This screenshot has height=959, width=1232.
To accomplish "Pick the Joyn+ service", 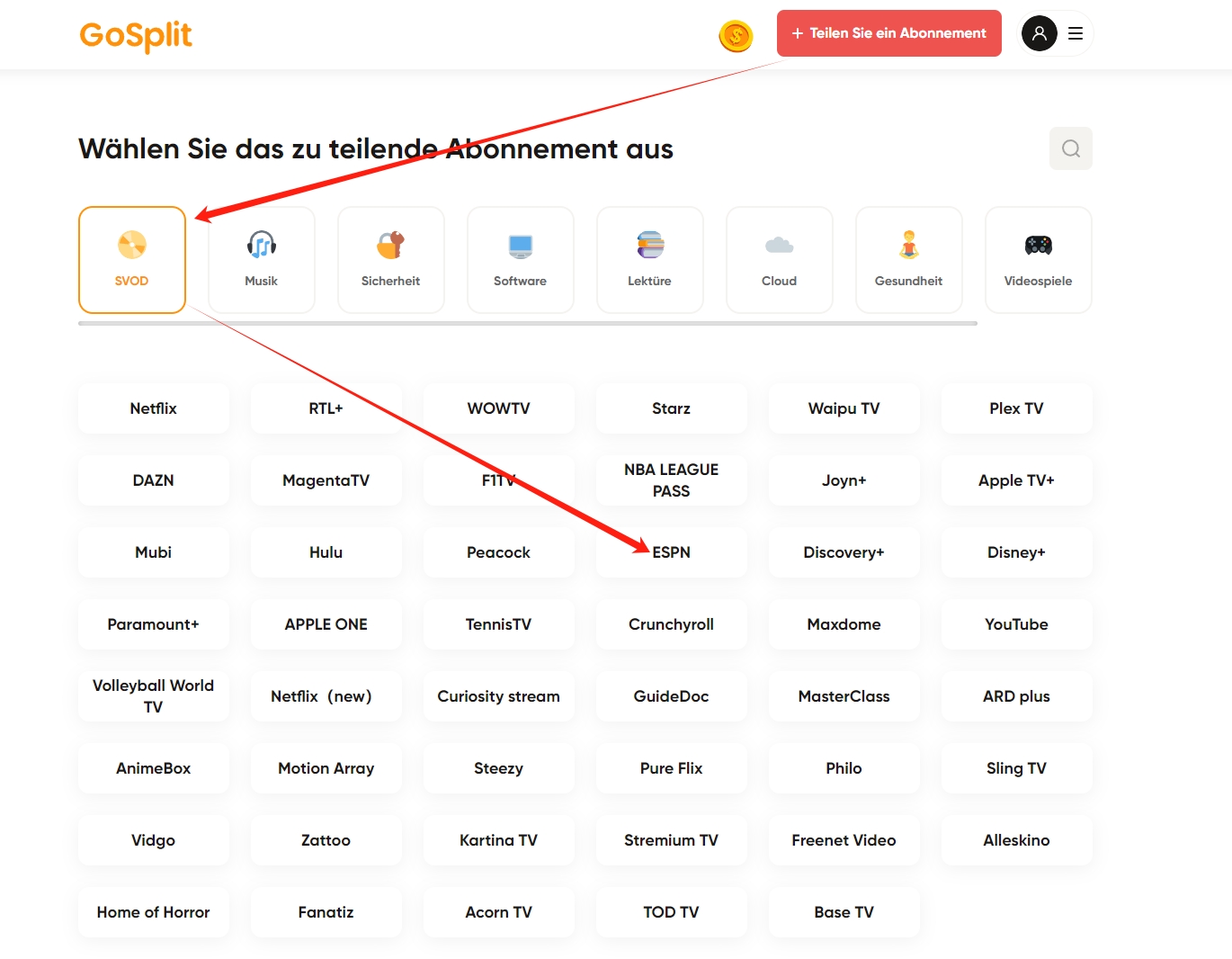I will 844,480.
